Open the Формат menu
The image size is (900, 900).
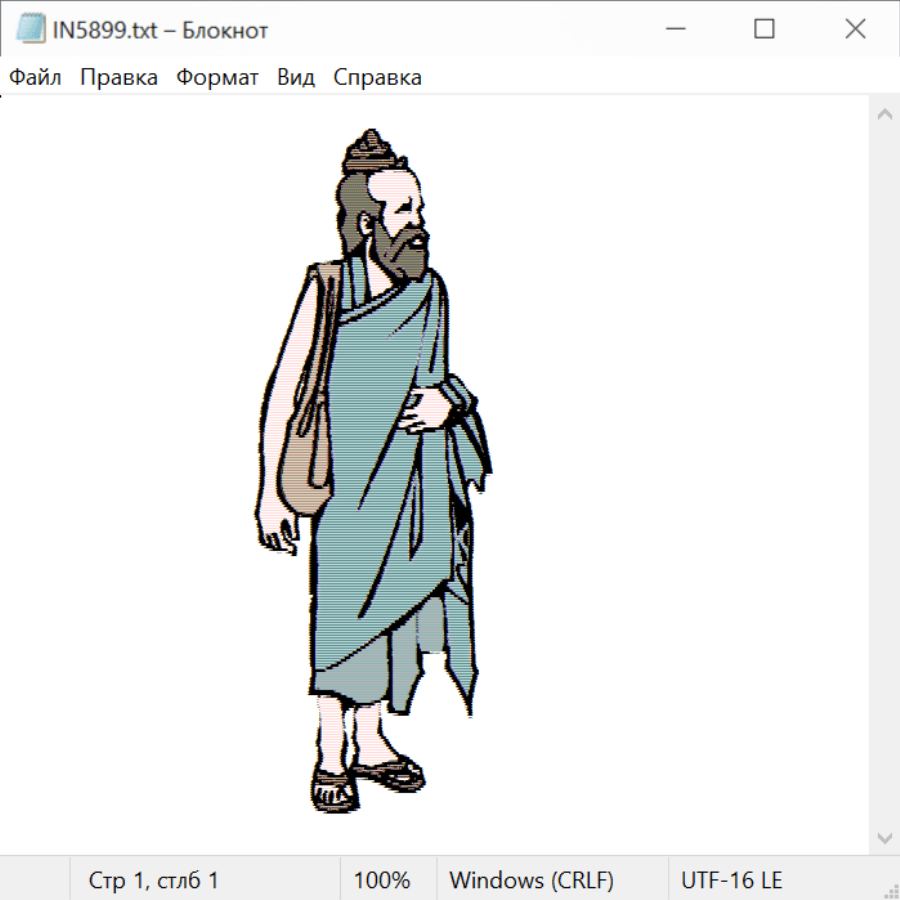[217, 78]
